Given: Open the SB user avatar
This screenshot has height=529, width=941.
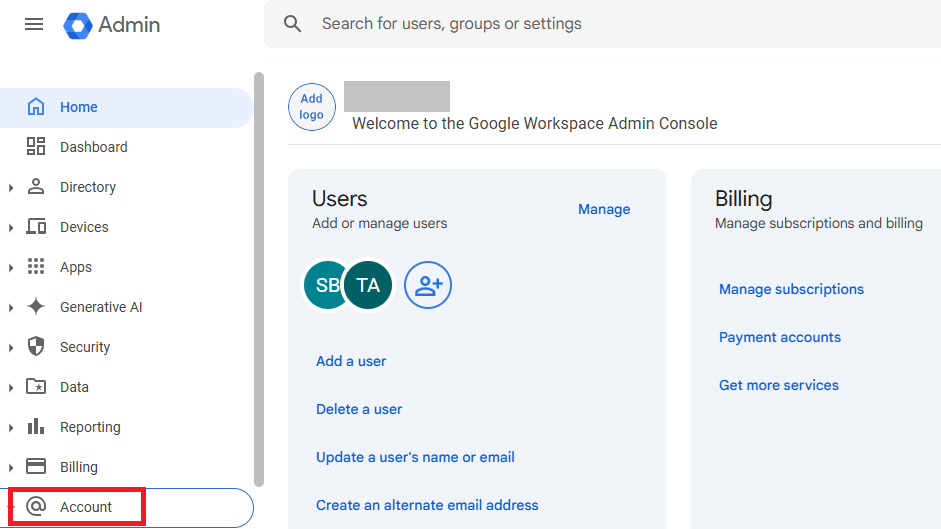Looking at the screenshot, I should click(324, 285).
